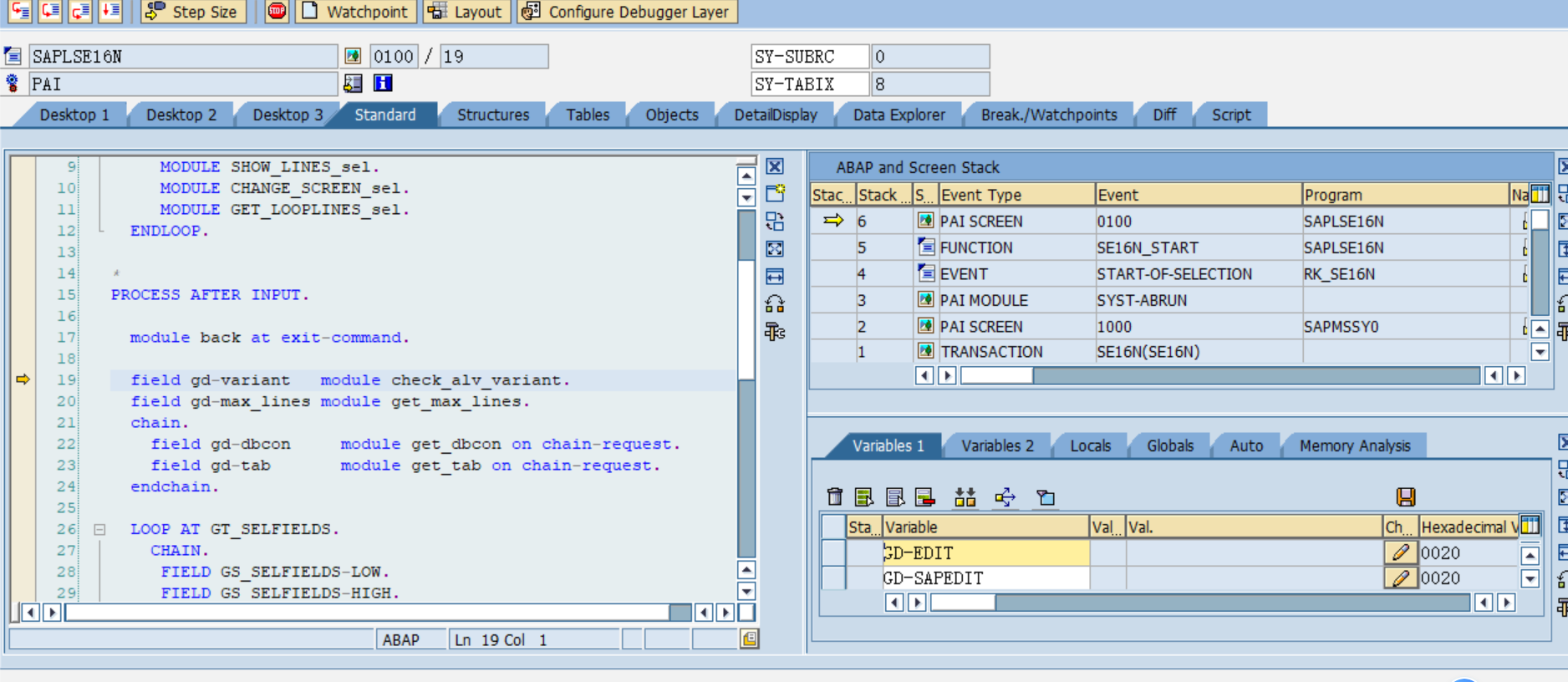This screenshot has width=1568, height=682.
Task: Click the red Stop debugger icon
Action: click(x=277, y=11)
